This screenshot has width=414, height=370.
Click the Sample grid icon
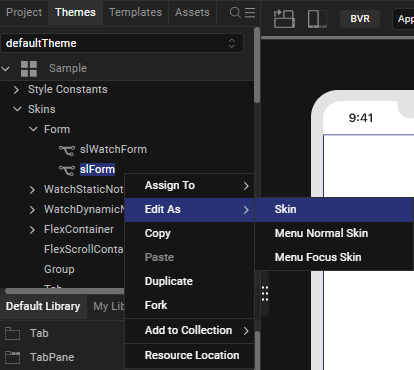29,69
